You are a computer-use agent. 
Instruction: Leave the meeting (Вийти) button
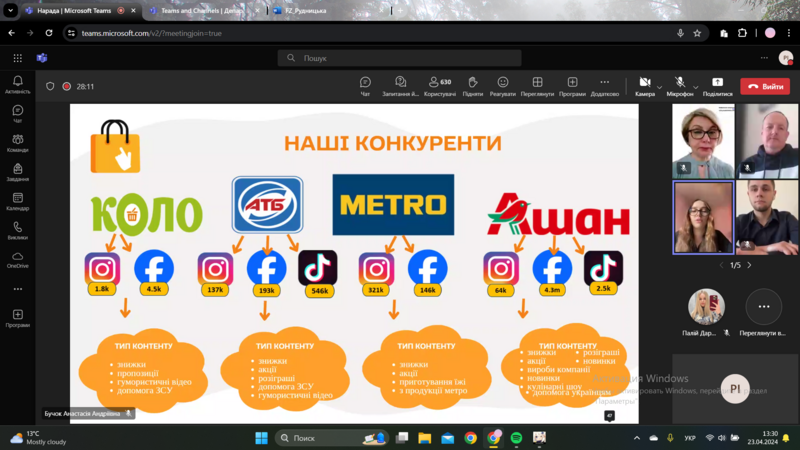[x=765, y=86]
